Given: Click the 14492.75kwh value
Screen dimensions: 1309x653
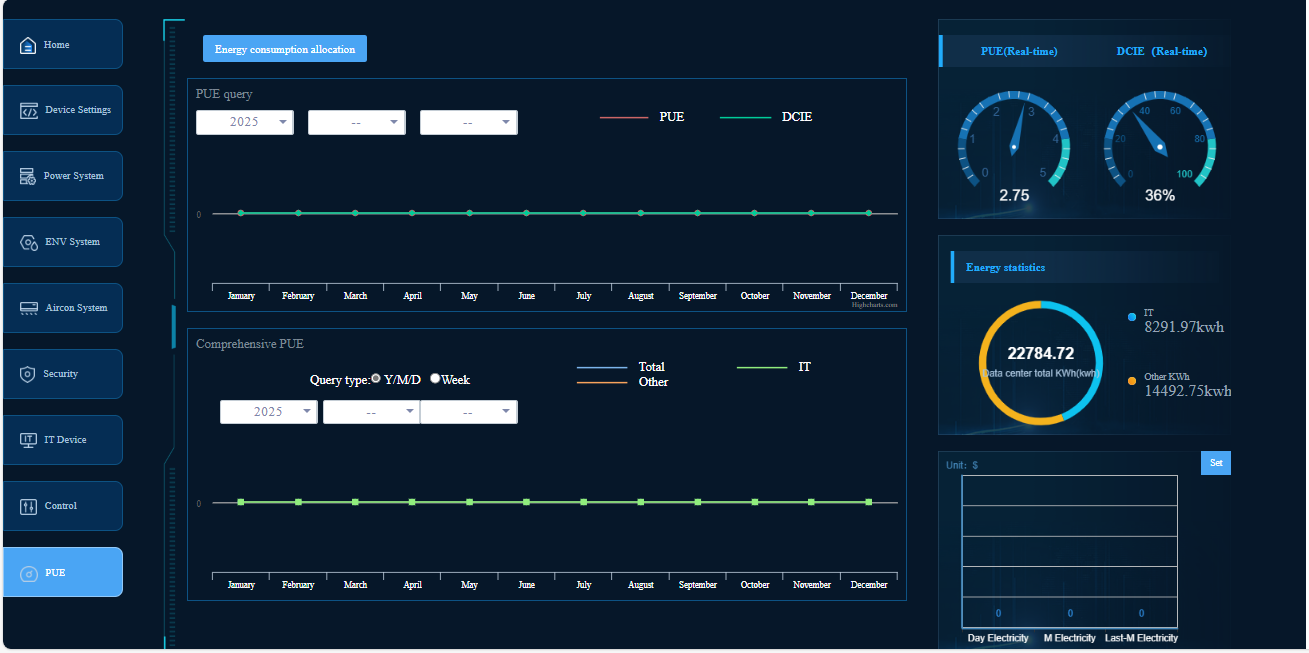Looking at the screenshot, I should point(1188,391).
